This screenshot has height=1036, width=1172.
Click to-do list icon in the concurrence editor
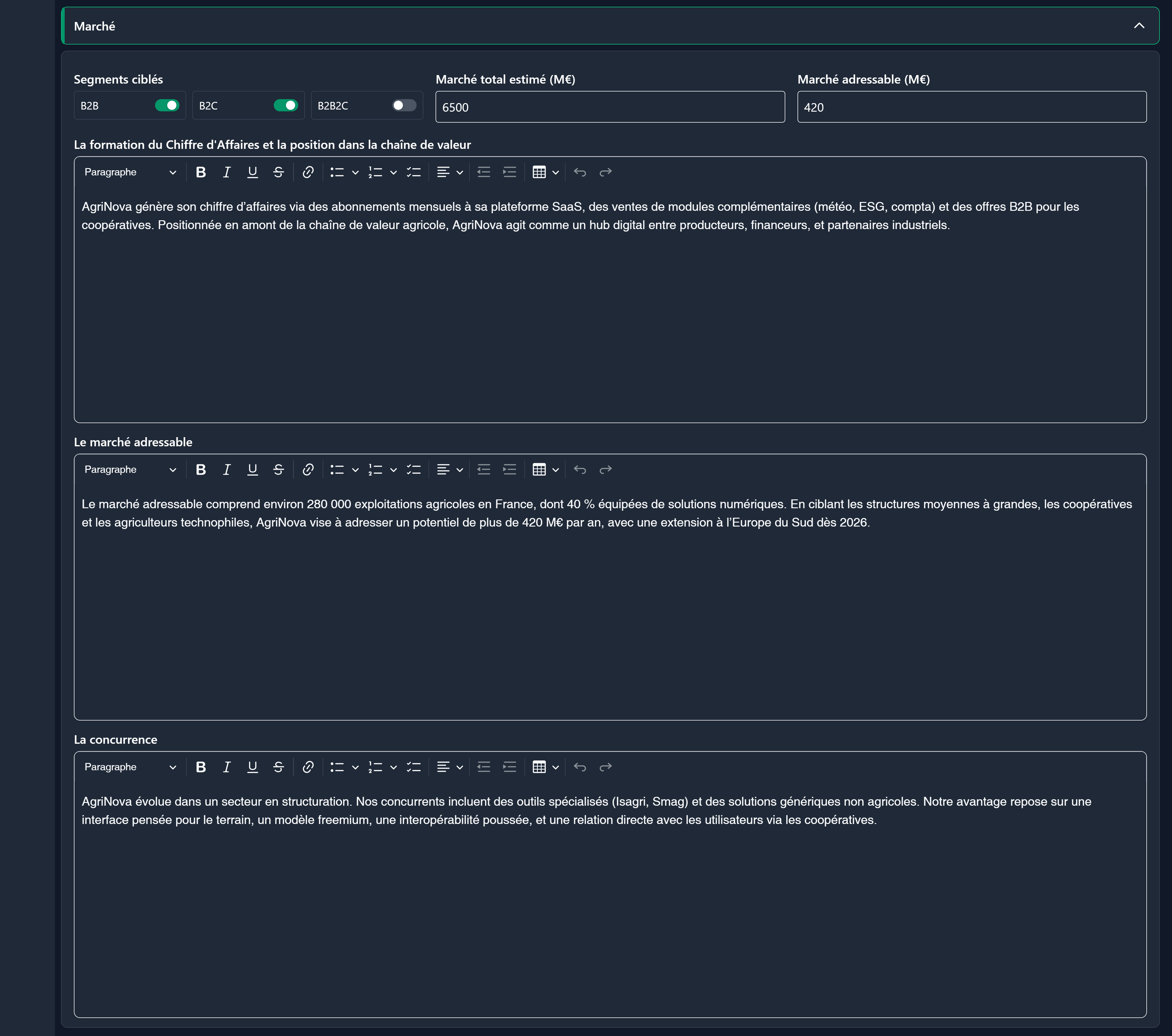pos(414,767)
